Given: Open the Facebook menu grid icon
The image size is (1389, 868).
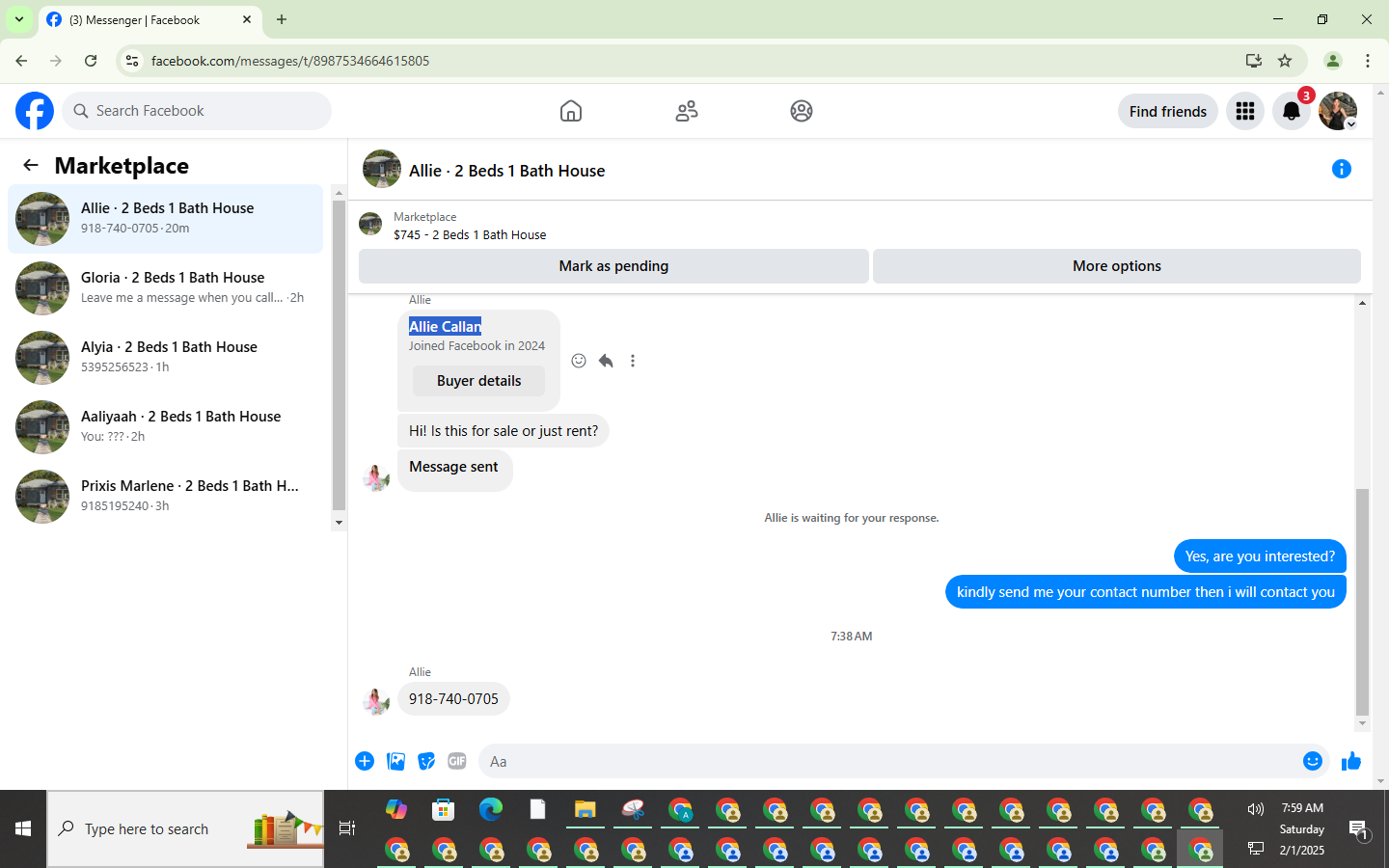Looking at the screenshot, I should click(x=1245, y=111).
